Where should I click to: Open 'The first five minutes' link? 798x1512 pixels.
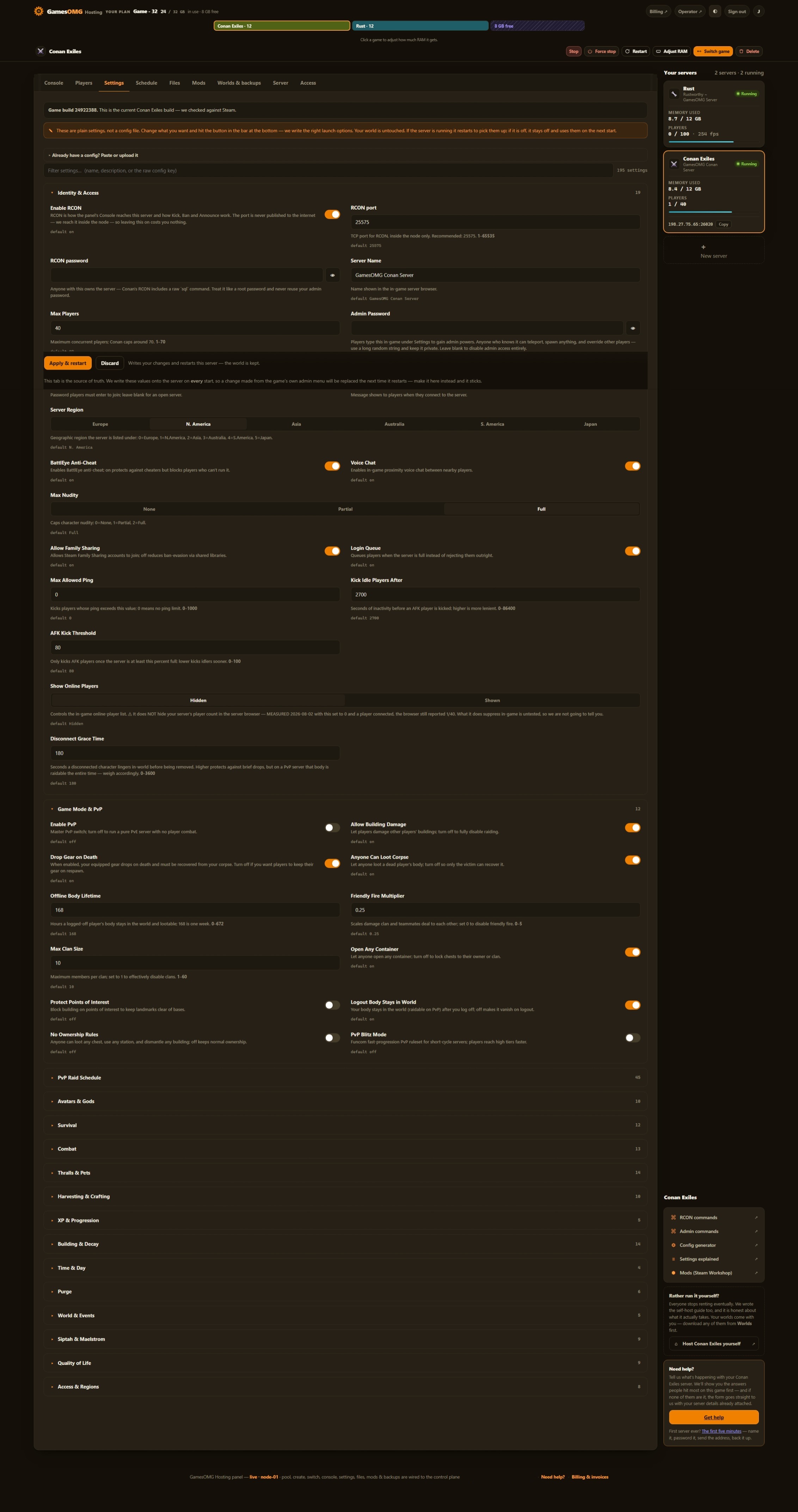pyautogui.click(x=721, y=1431)
